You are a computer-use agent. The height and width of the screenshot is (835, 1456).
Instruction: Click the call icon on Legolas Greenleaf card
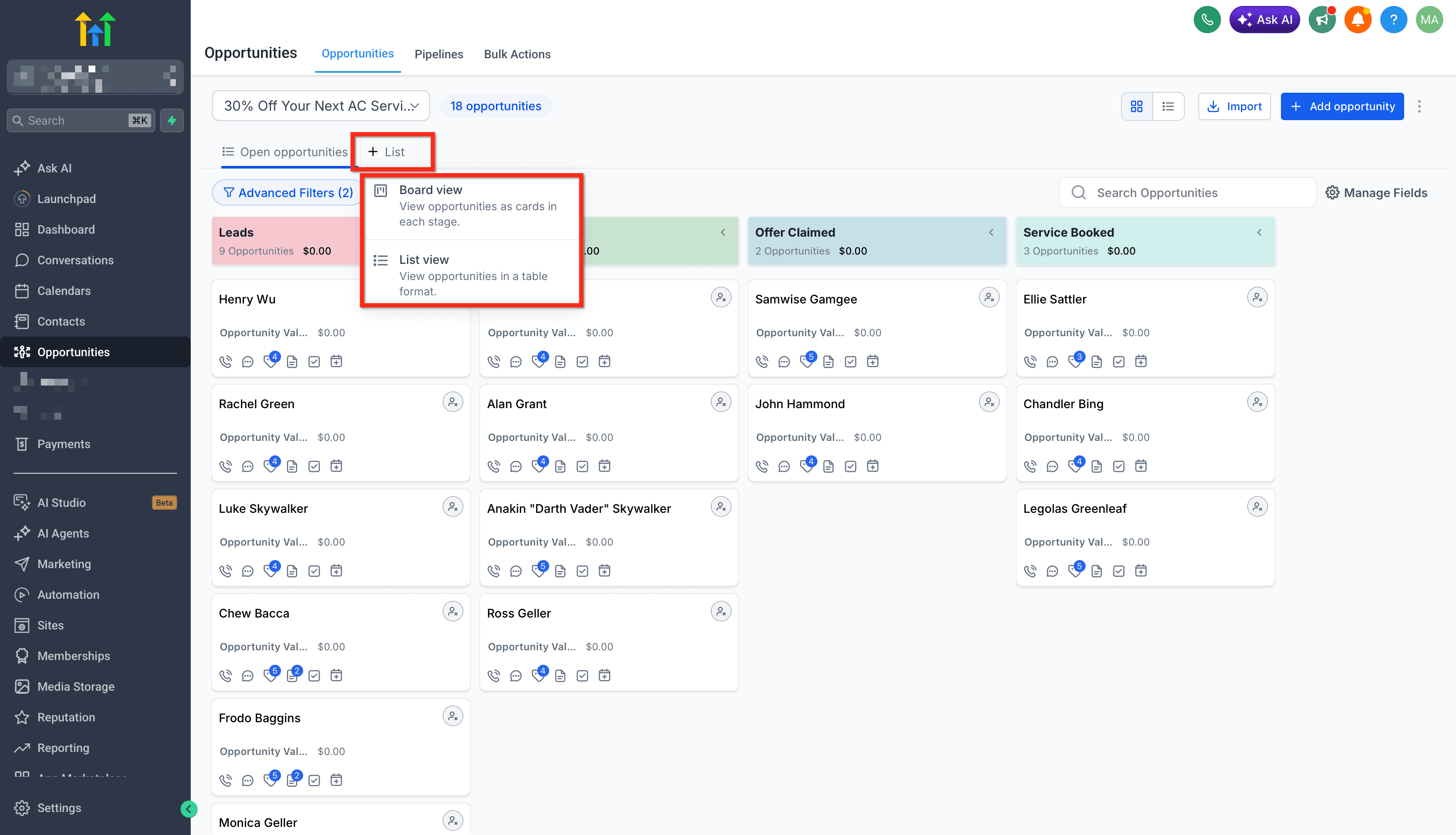click(x=1030, y=571)
